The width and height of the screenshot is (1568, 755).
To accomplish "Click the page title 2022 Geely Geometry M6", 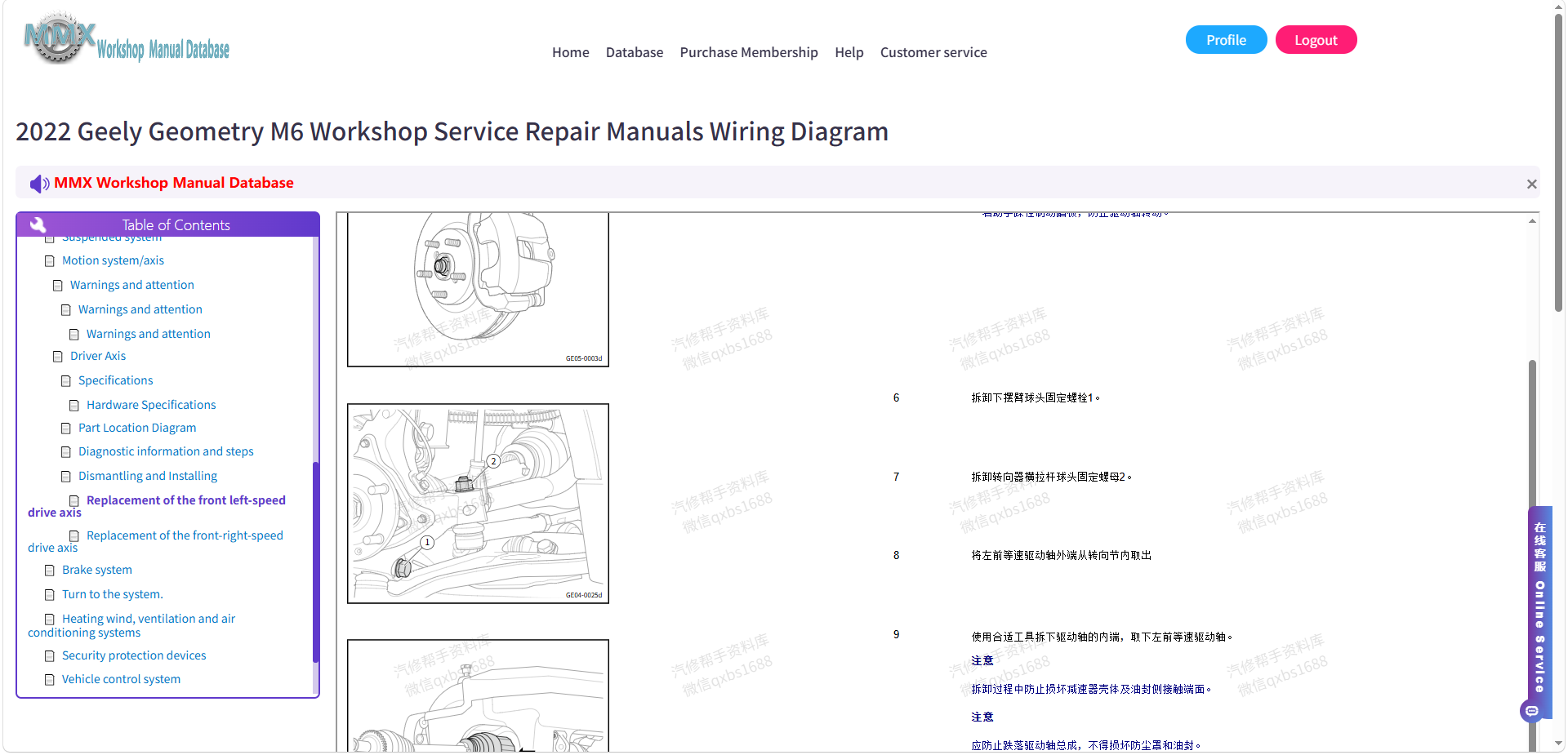I will pyautogui.click(x=452, y=131).
